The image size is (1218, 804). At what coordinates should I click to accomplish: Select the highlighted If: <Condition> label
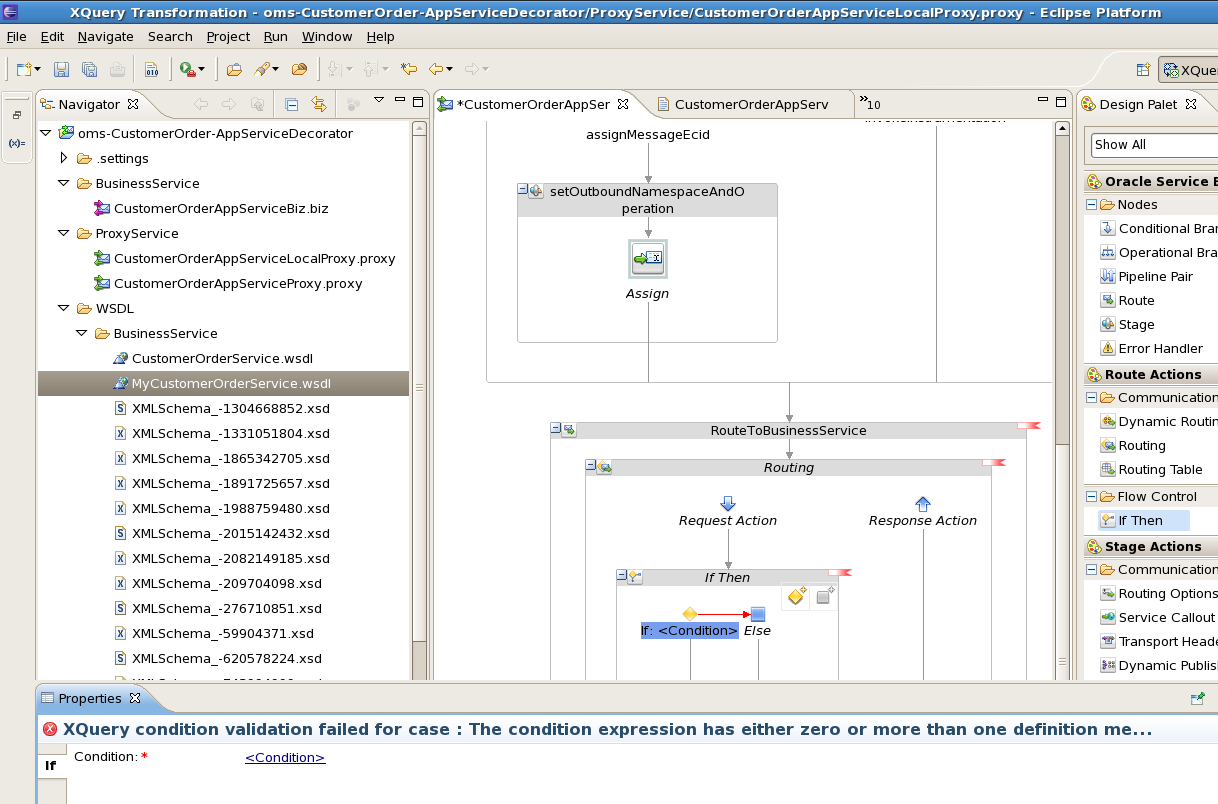[690, 630]
